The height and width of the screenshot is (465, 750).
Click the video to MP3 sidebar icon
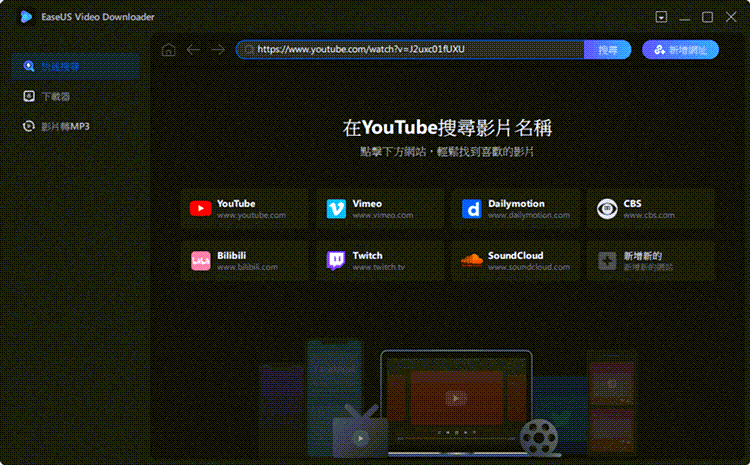coord(29,126)
